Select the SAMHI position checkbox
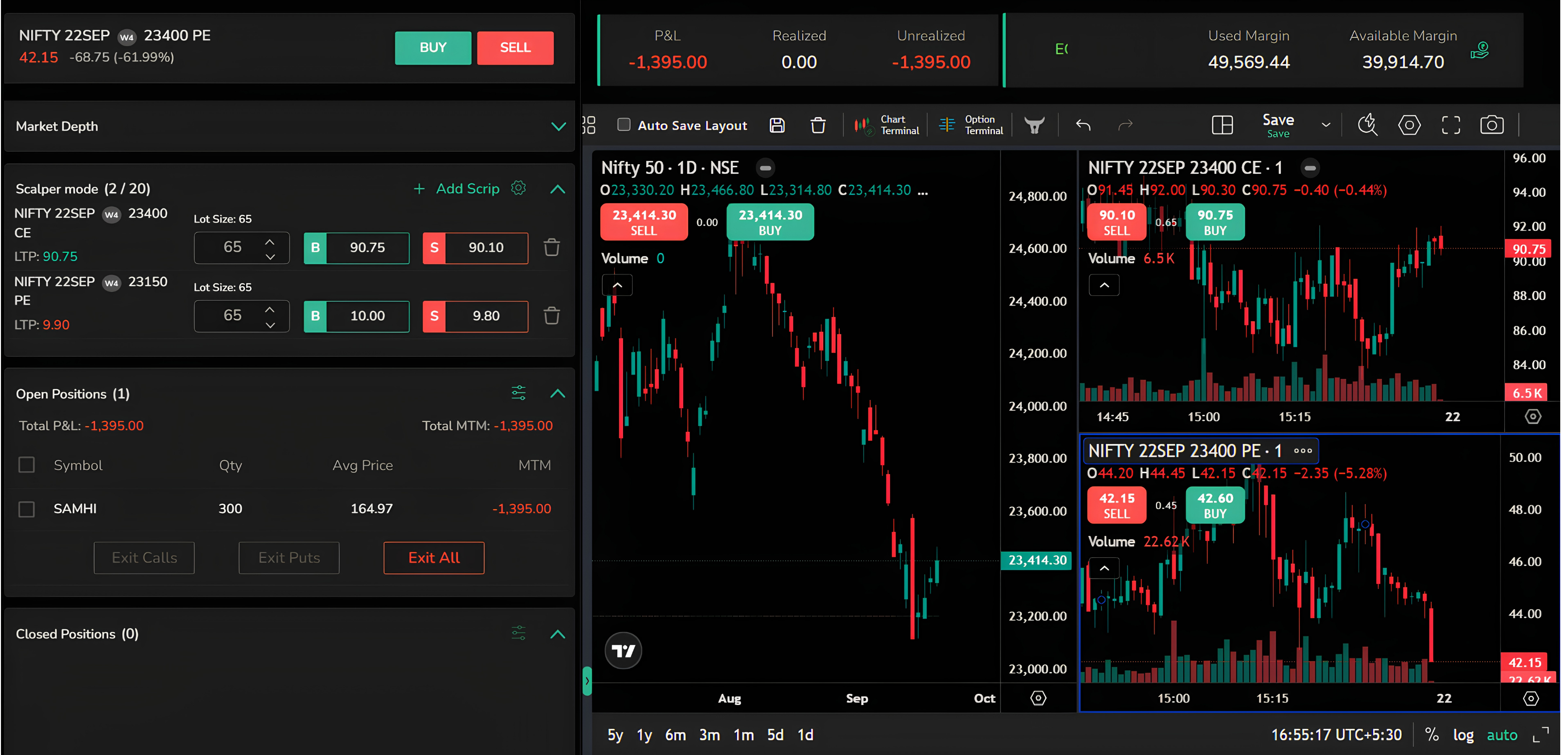Screen dimensions: 1568x755 click(x=26, y=509)
